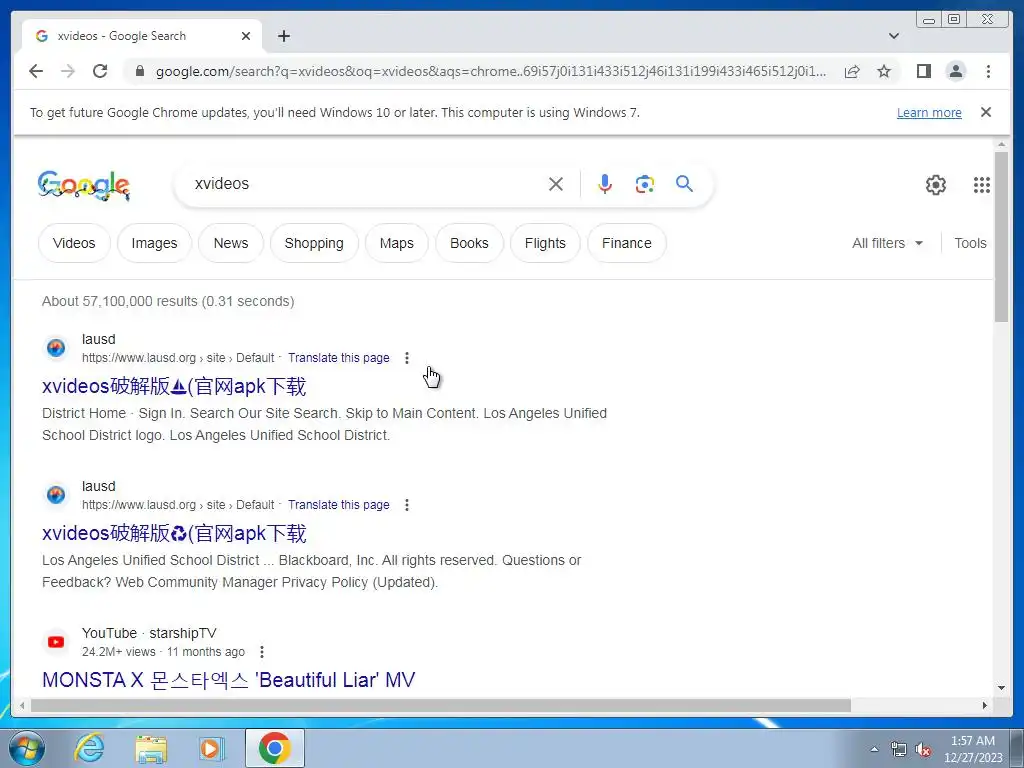Open the muted volume tray icon
The height and width of the screenshot is (768, 1024).
[922, 749]
